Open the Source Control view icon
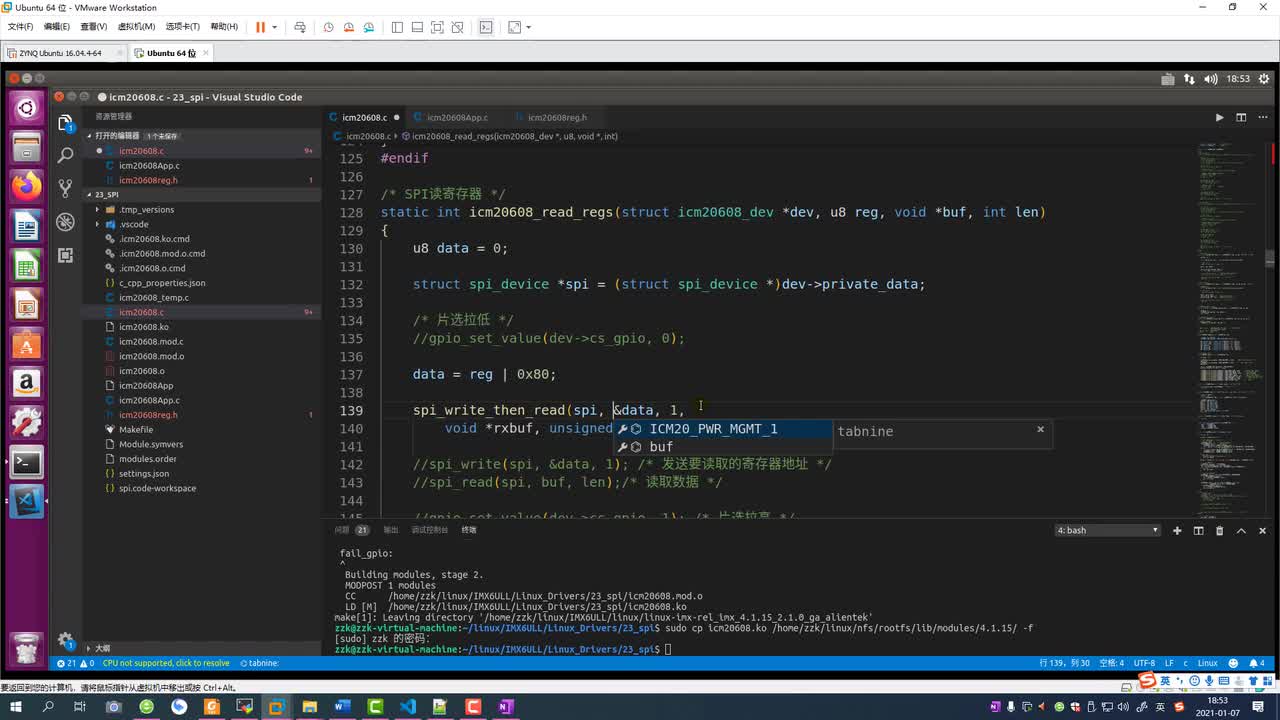The width and height of the screenshot is (1280, 720). click(x=66, y=188)
